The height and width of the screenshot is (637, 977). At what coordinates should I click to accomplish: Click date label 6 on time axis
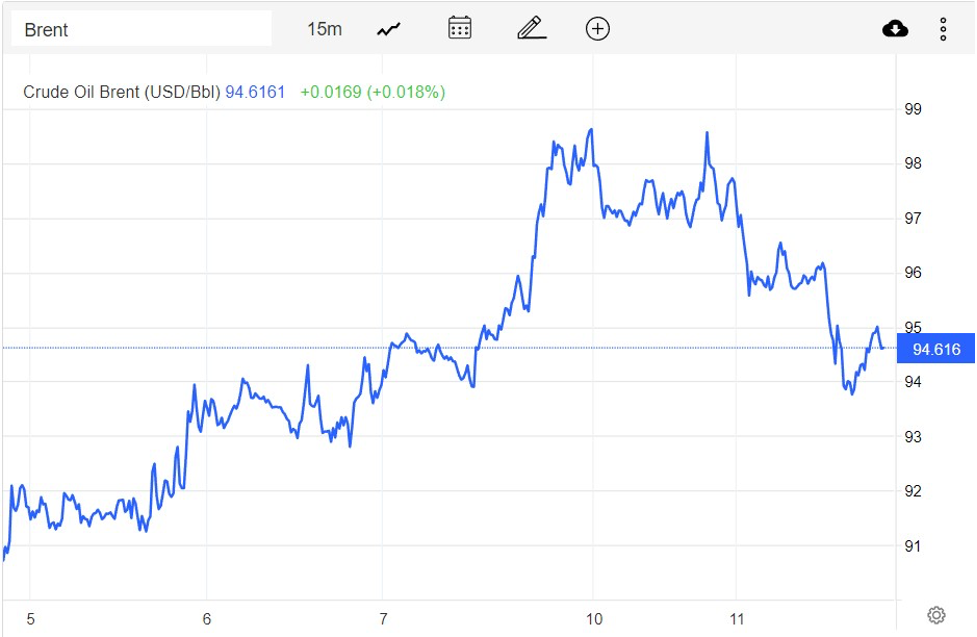tap(207, 619)
